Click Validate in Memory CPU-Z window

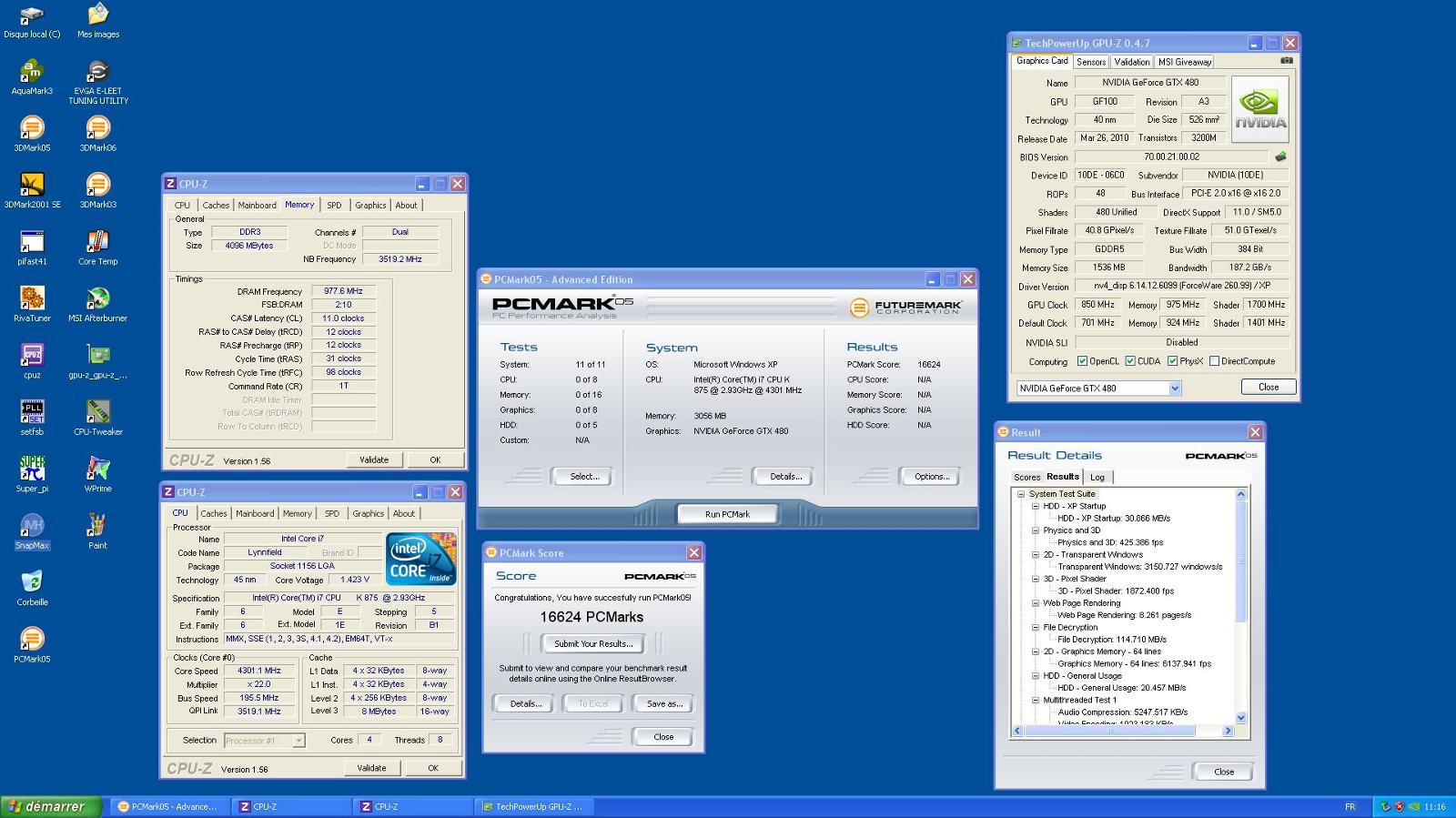(x=373, y=460)
